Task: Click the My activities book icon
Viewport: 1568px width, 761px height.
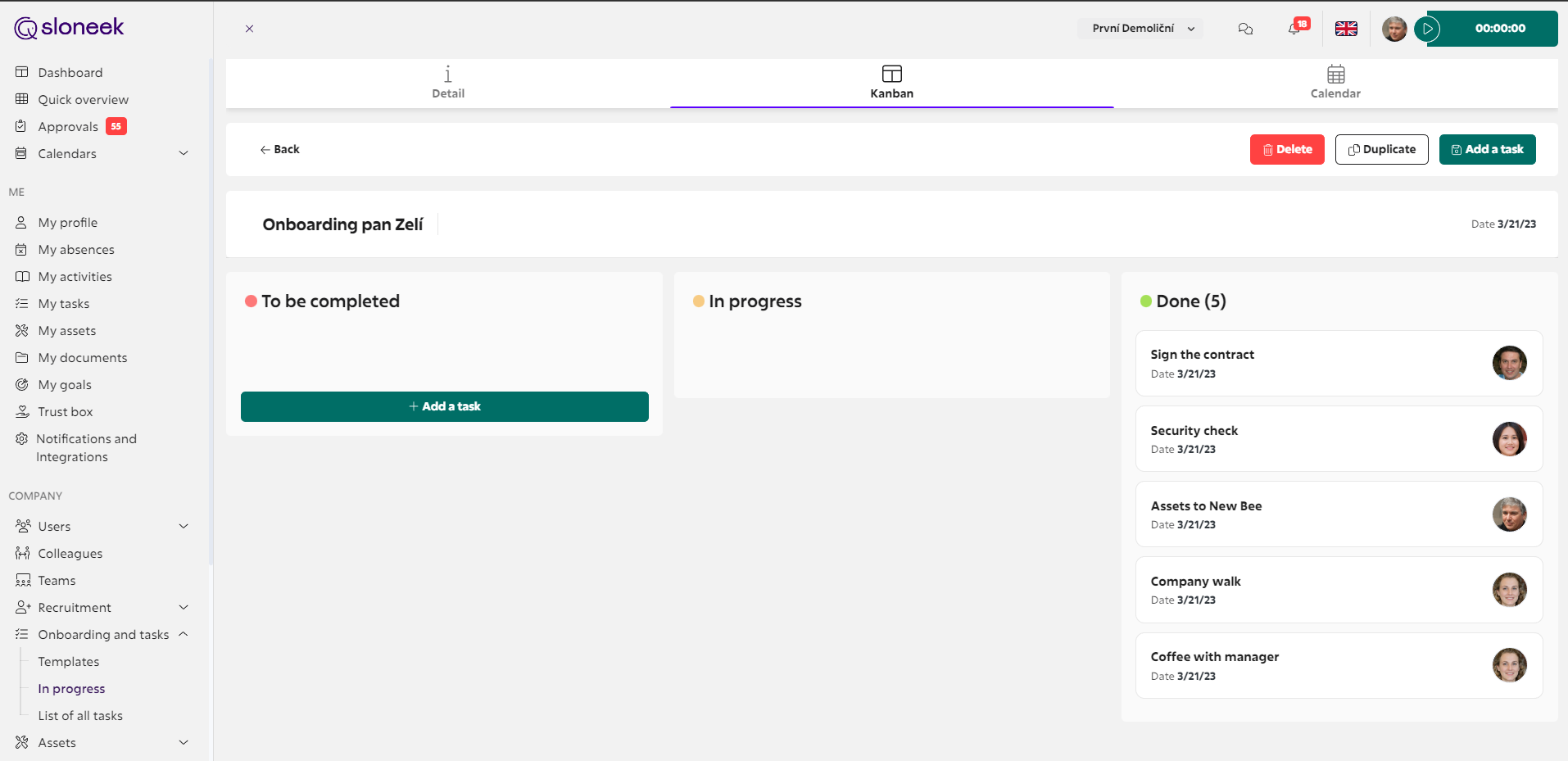Action: click(22, 276)
